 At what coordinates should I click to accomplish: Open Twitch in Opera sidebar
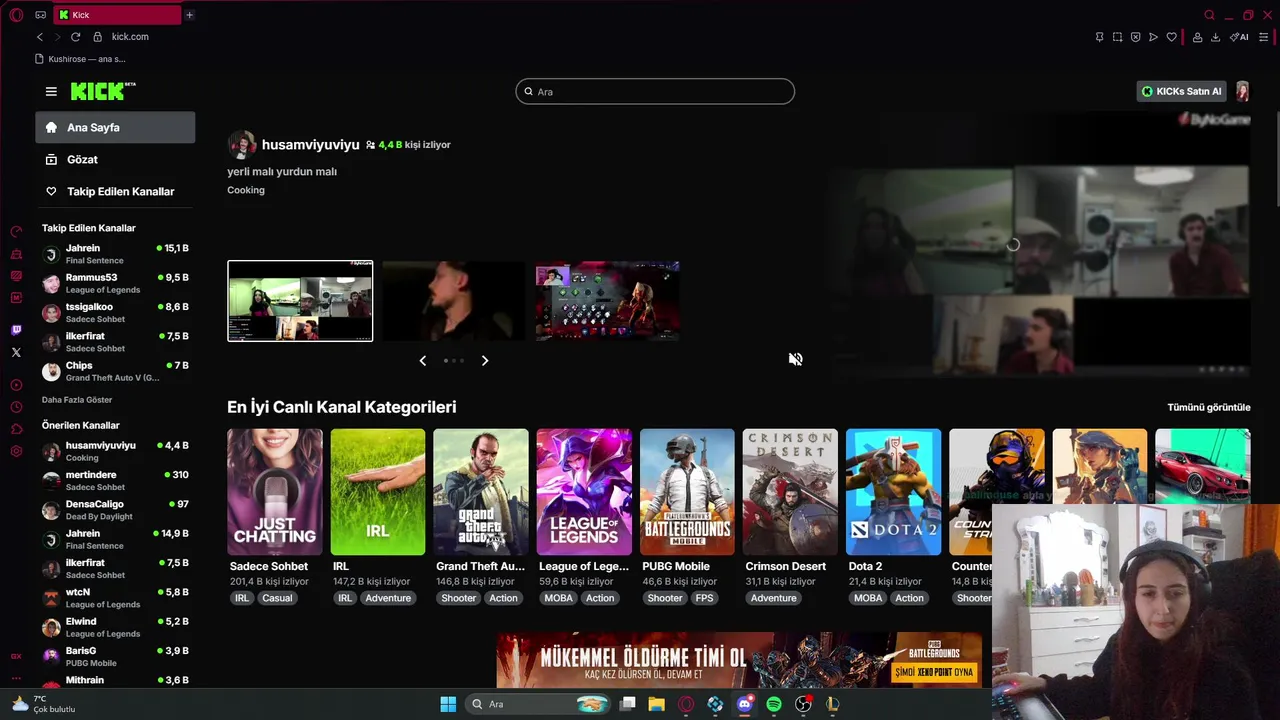pos(16,330)
